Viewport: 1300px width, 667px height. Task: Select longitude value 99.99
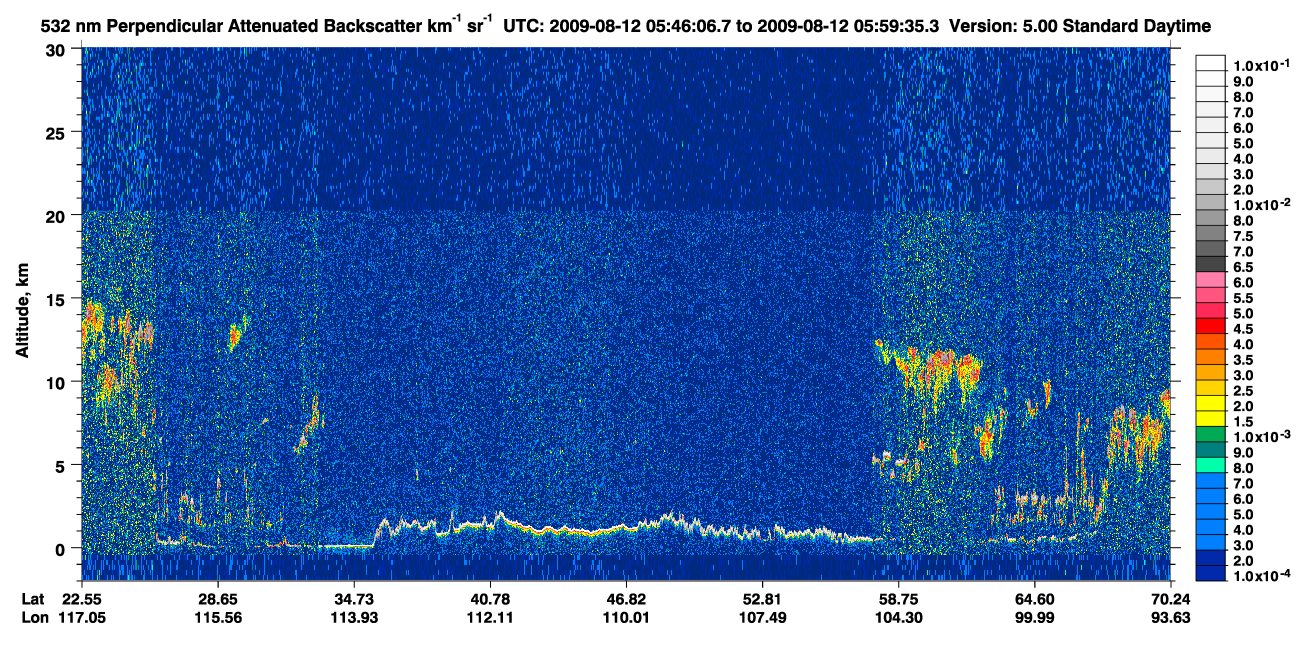1034,617
